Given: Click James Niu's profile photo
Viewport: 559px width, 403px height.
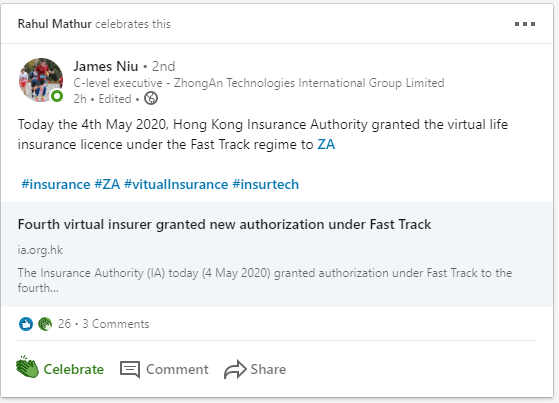Looking at the screenshot, I should tap(41, 80).
